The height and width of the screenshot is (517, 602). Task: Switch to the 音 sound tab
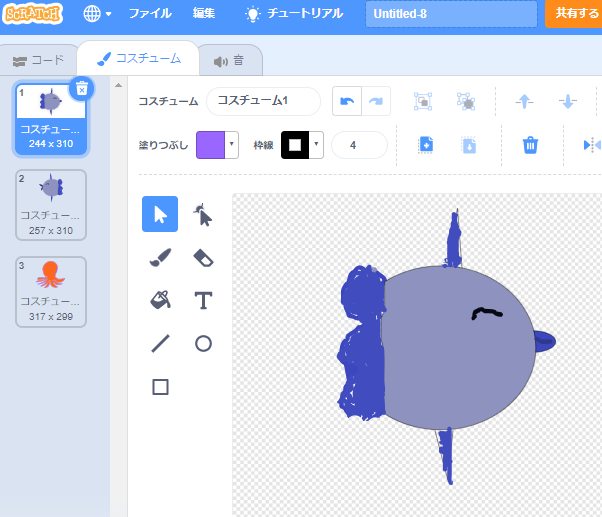(x=230, y=61)
